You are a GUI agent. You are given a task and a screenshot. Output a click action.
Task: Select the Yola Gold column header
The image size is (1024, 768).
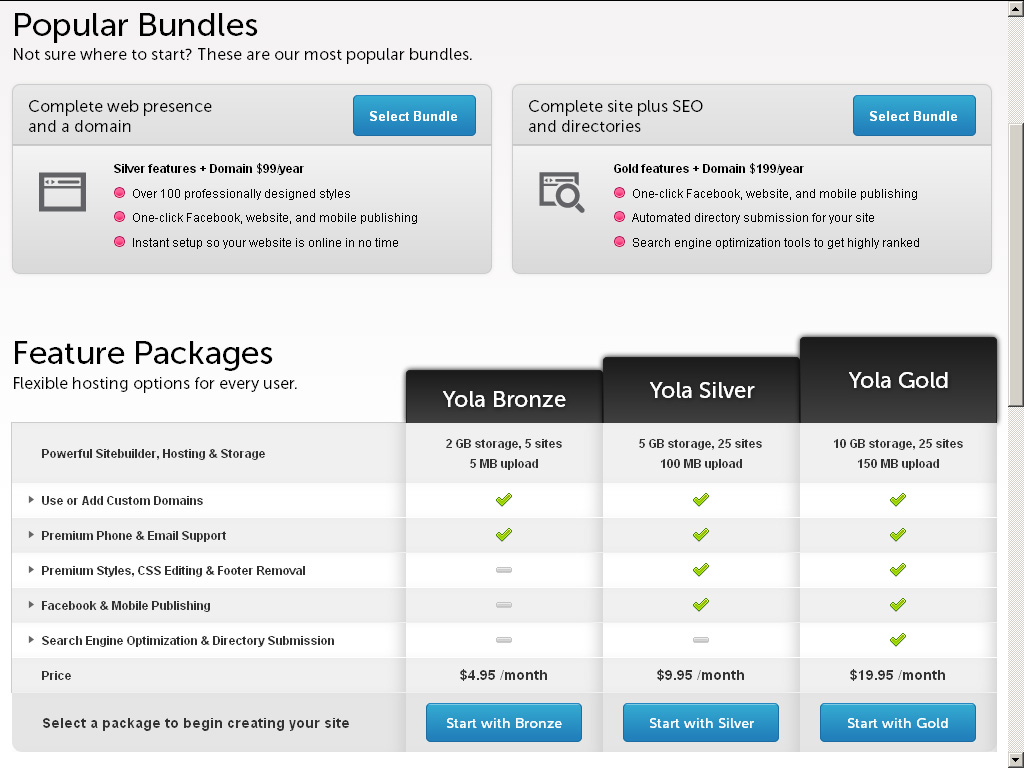coord(898,380)
